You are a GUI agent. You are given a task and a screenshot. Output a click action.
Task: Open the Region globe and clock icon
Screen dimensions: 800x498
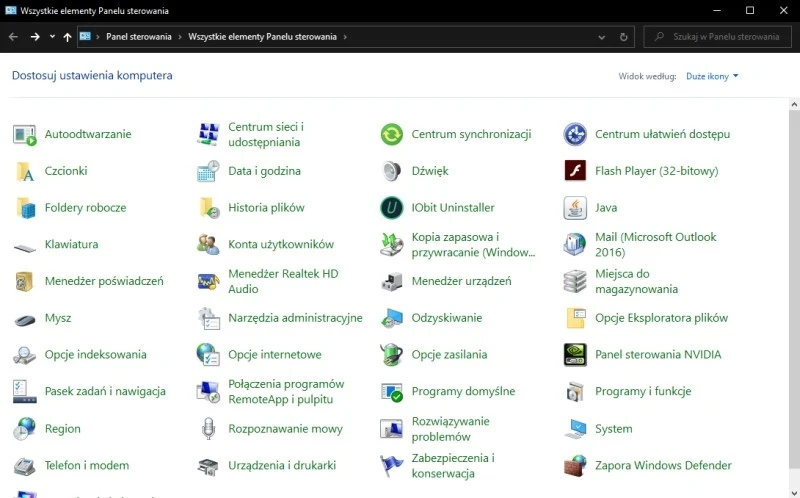point(24,429)
